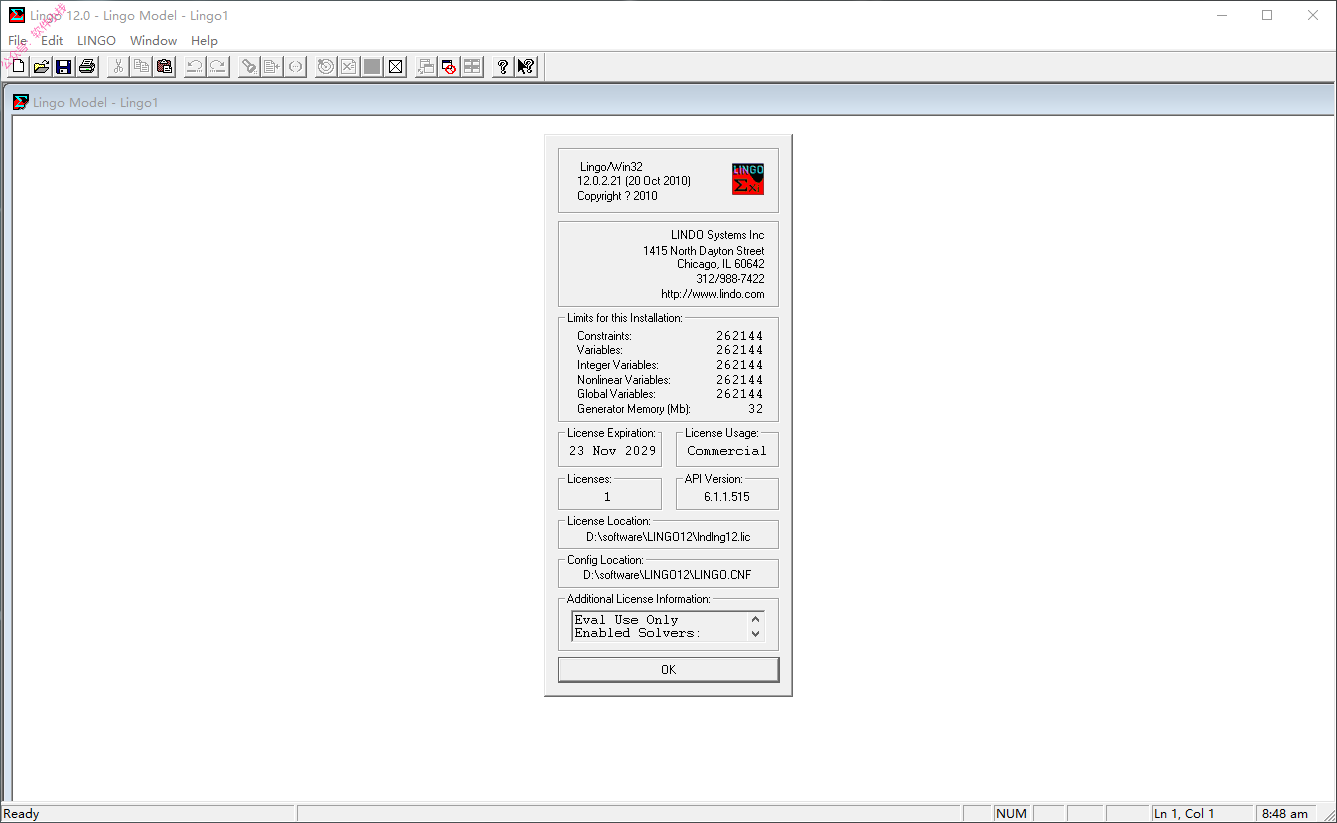
Task: Click the Lingo Model child window icon
Action: click(21, 102)
